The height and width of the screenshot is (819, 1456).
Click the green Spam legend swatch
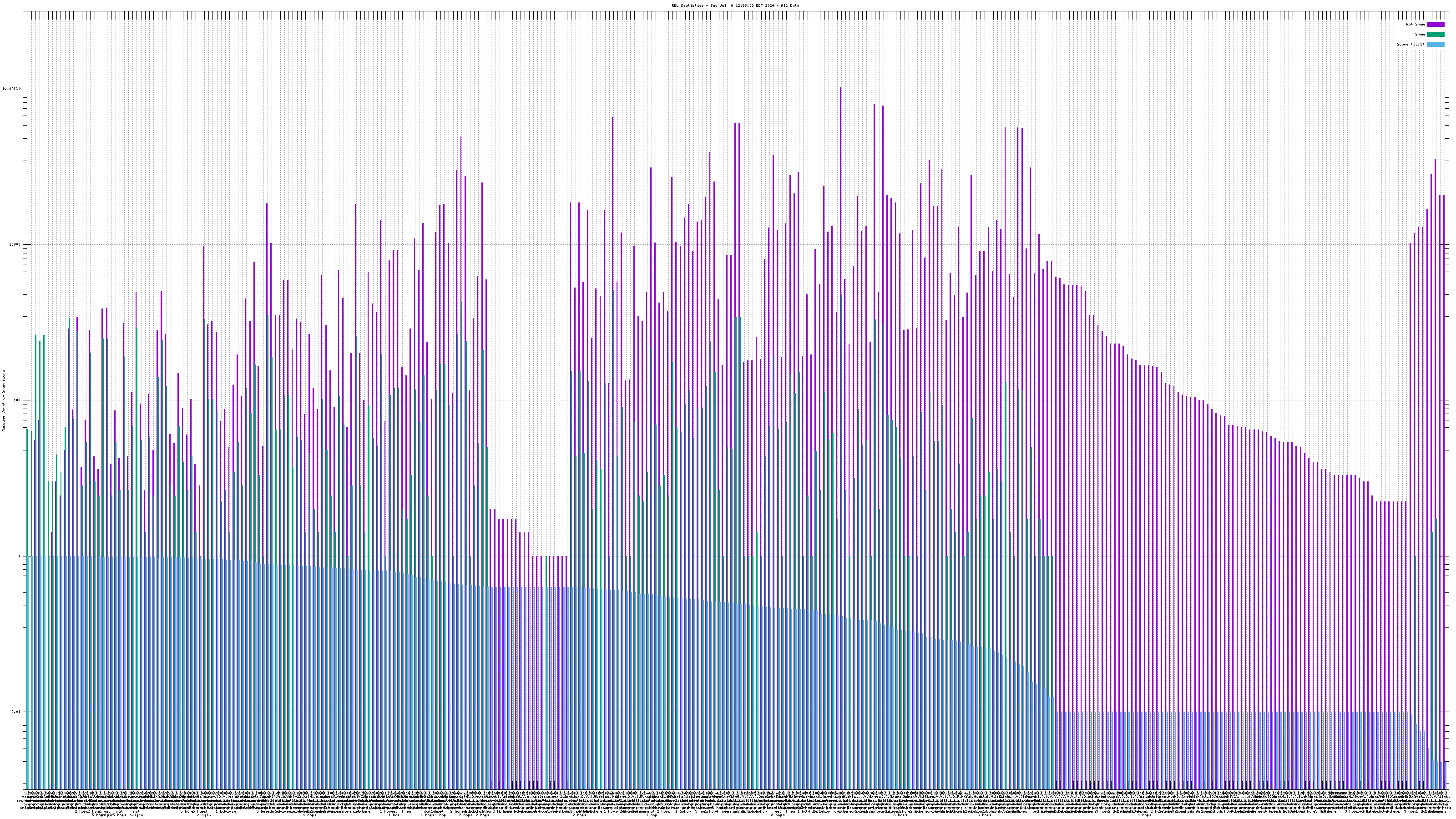(x=1435, y=35)
